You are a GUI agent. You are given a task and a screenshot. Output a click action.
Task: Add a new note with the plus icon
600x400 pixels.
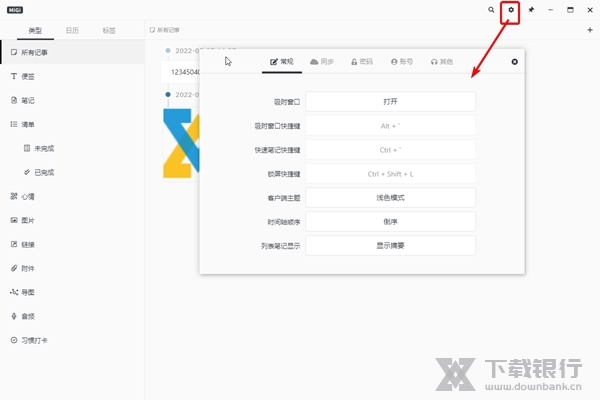tap(590, 30)
